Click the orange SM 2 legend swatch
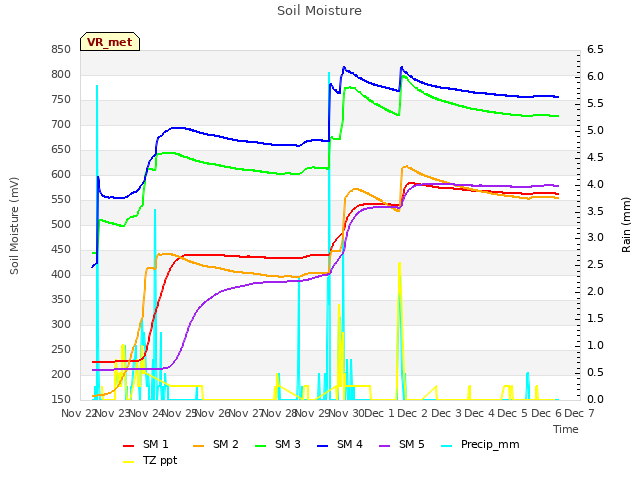Viewport: 640px width, 480px height. click(x=199, y=446)
